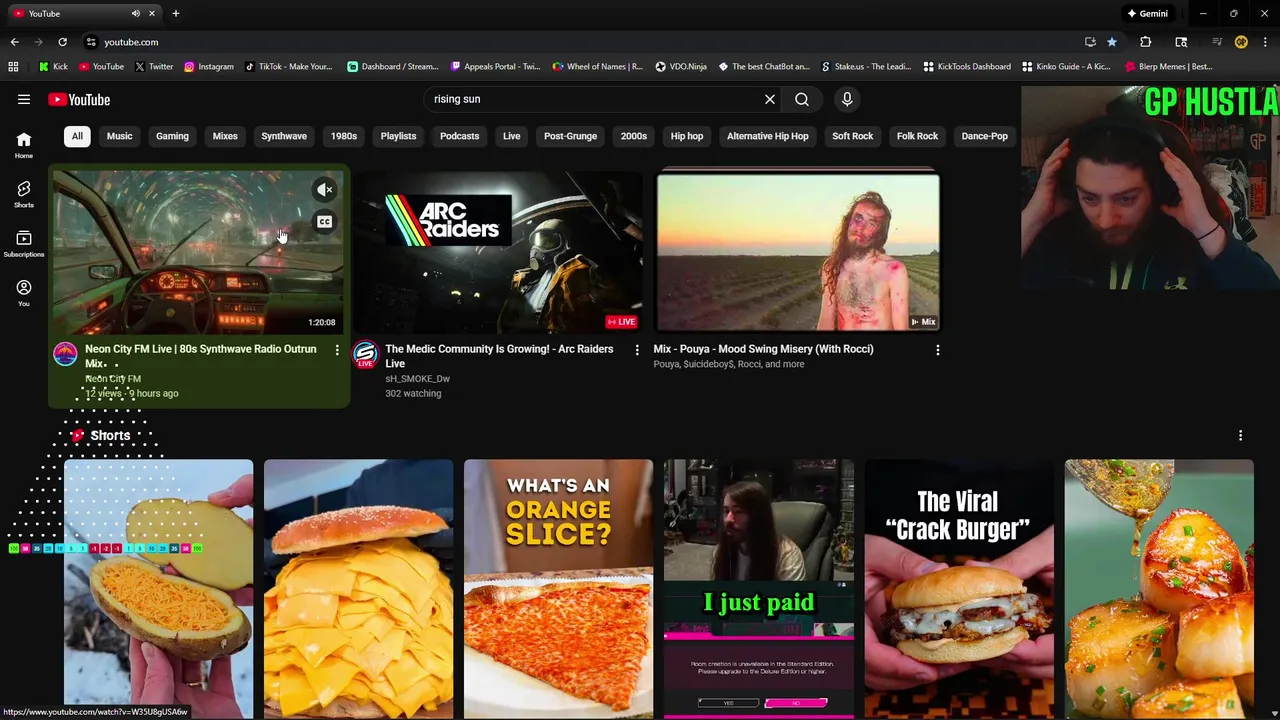Image resolution: width=1280 pixels, height=720 pixels.
Task: Open the Chrome three-dot menu
Action: 1265,42
